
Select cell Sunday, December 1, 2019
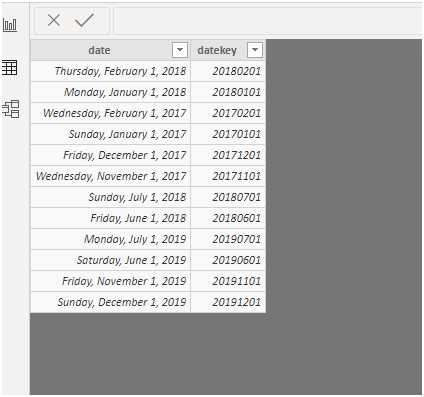click(110, 302)
